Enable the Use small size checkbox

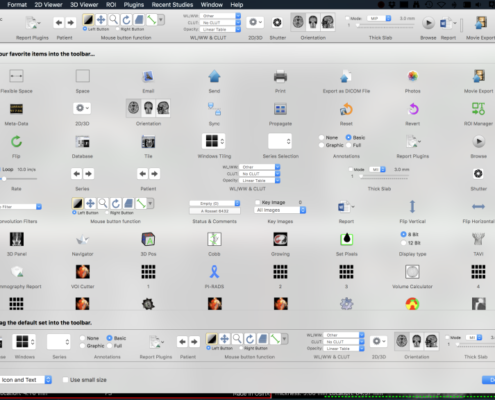[x=66, y=380]
